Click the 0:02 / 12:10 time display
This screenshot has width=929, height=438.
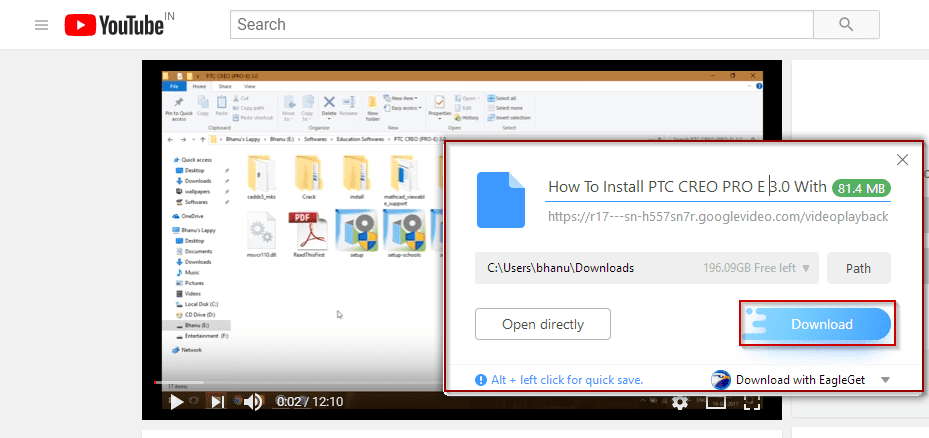click(x=310, y=402)
